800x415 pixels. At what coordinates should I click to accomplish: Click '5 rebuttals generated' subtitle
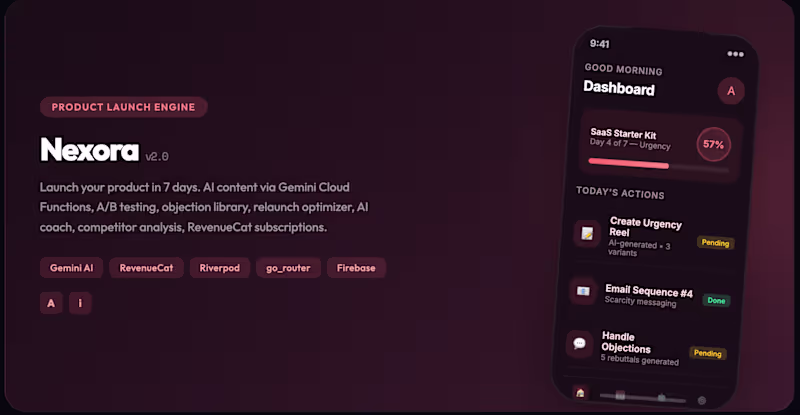pos(639,360)
